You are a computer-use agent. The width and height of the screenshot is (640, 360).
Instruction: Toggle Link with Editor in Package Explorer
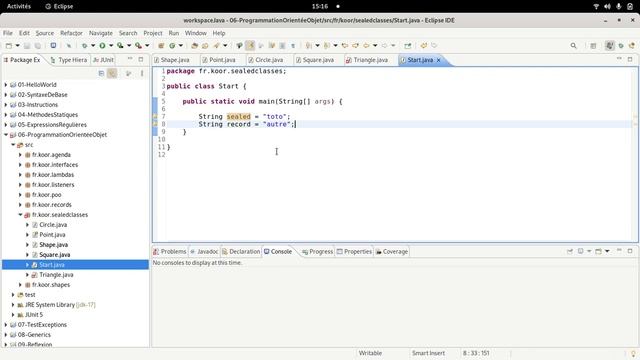pyautogui.click(x=112, y=73)
